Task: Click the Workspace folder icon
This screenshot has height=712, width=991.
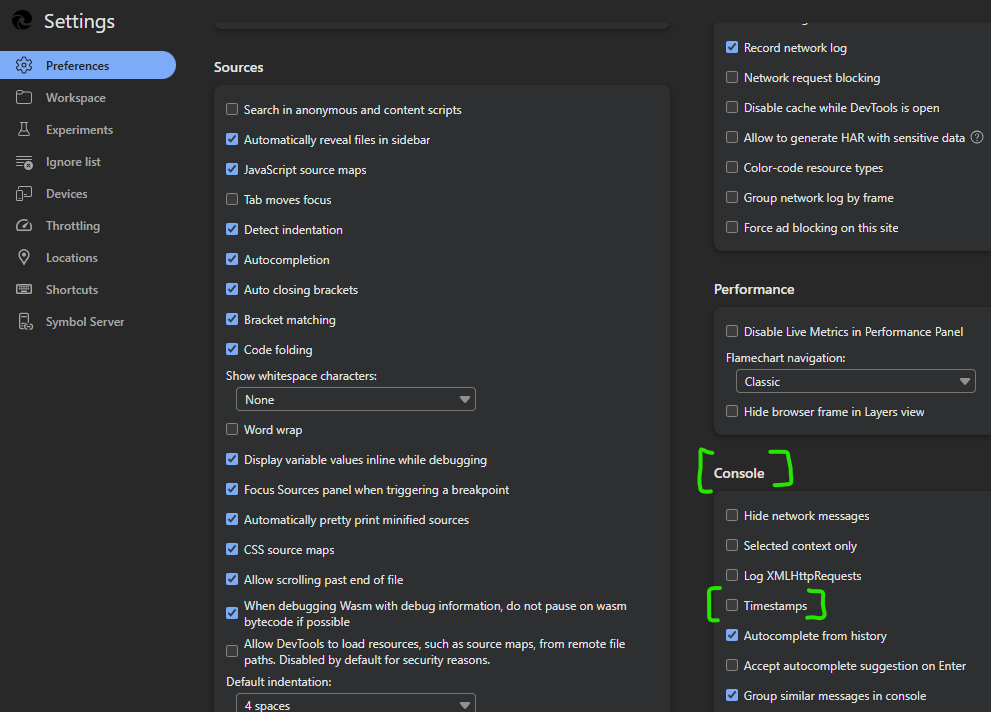Action: click(24, 97)
